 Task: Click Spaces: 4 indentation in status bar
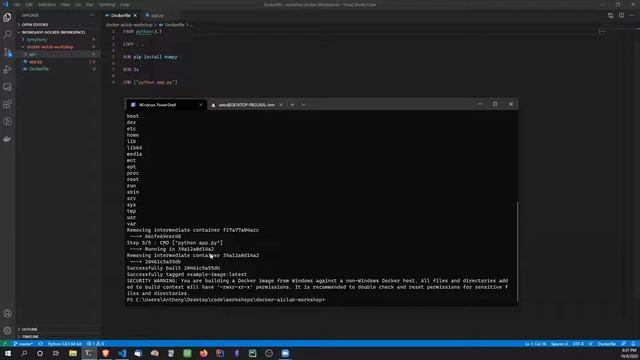[559, 344]
